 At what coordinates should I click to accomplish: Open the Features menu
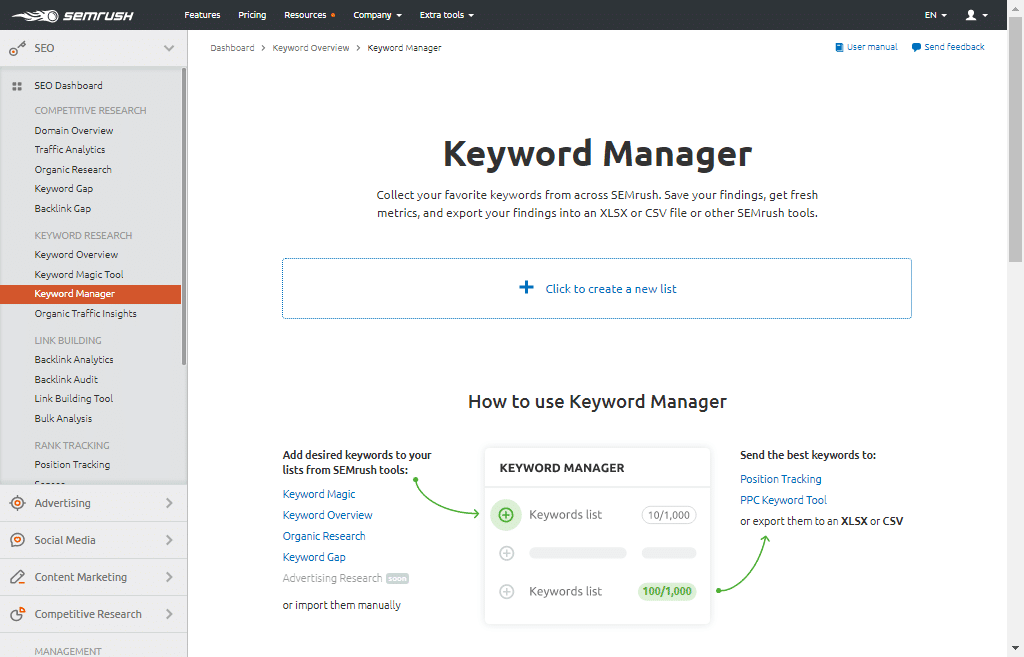click(x=203, y=14)
